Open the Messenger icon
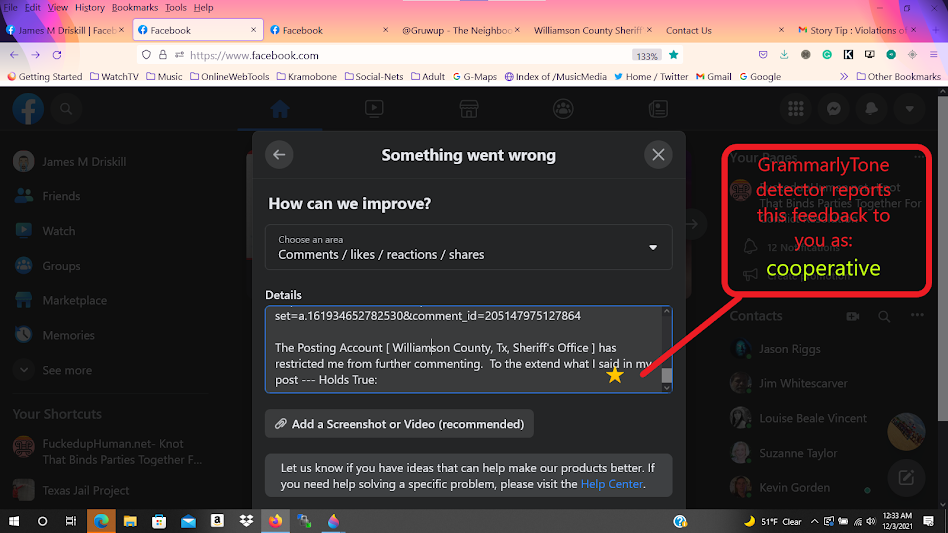 click(x=834, y=109)
